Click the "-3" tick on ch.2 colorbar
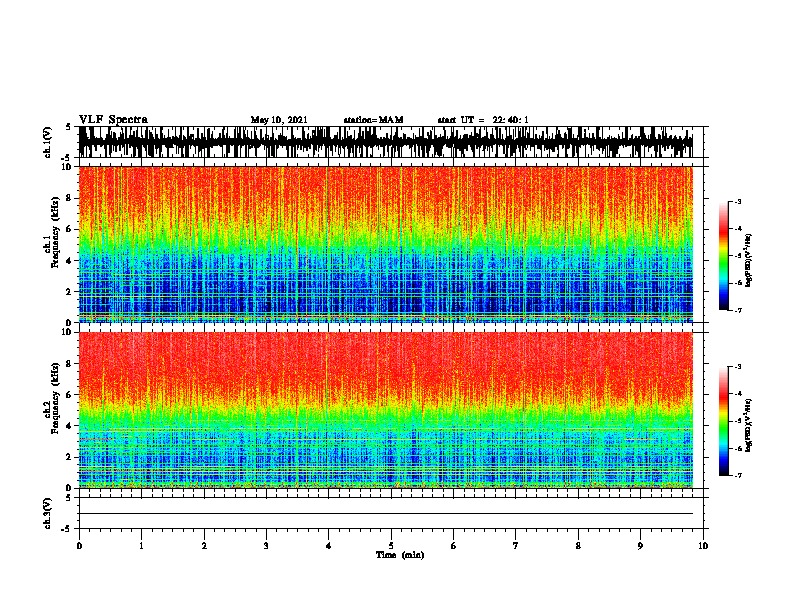The image size is (792, 612). 738,367
